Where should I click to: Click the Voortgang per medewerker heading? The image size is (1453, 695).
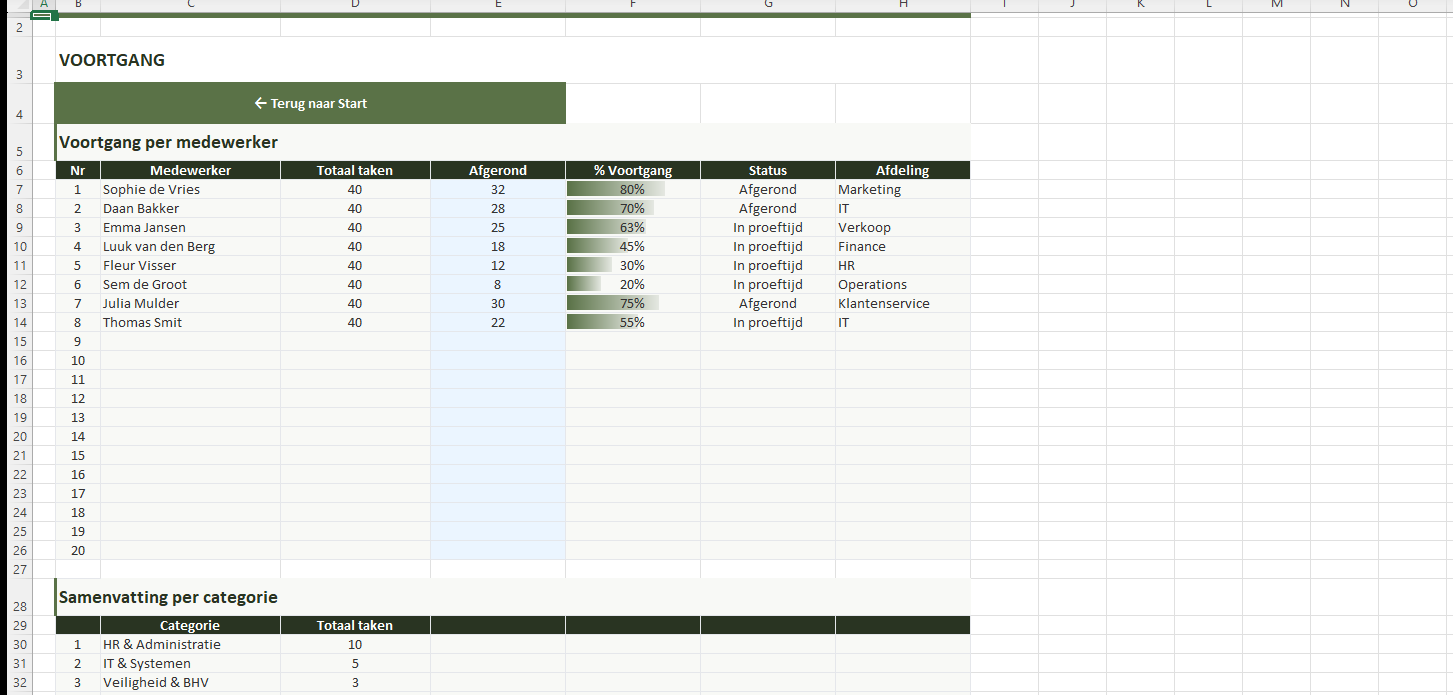click(x=168, y=142)
